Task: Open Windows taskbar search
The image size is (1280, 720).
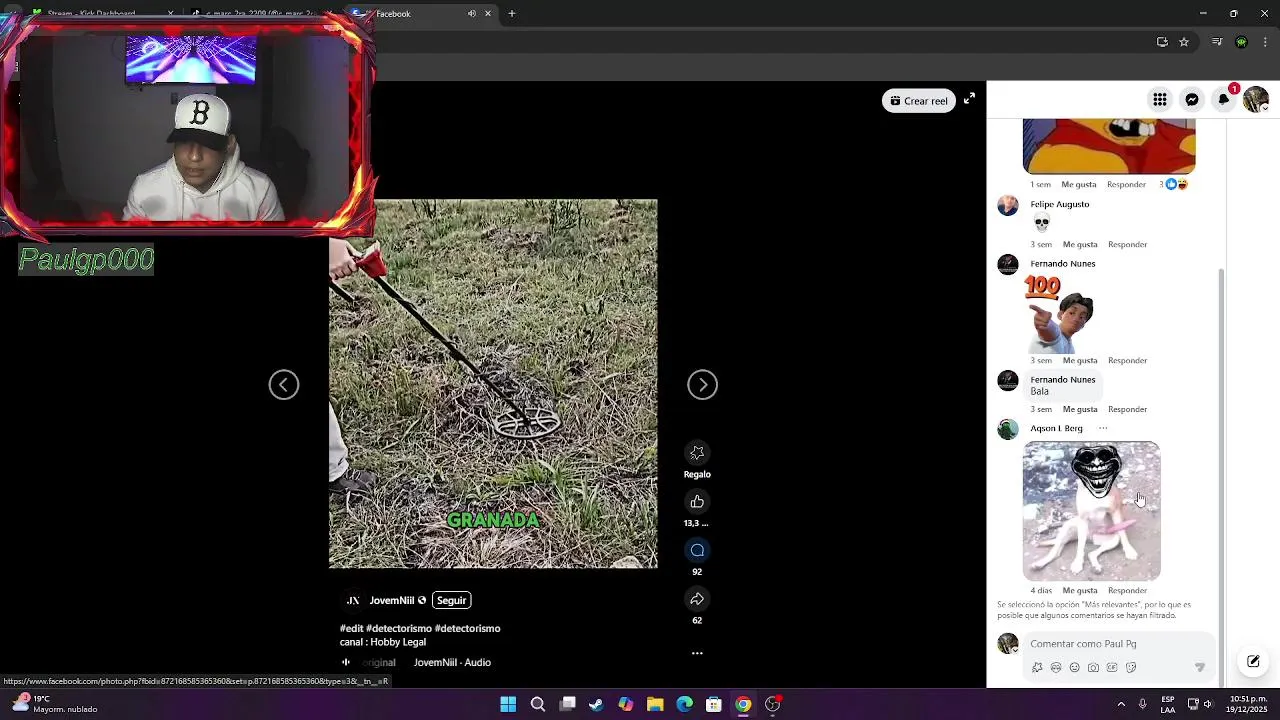Action: (x=538, y=704)
